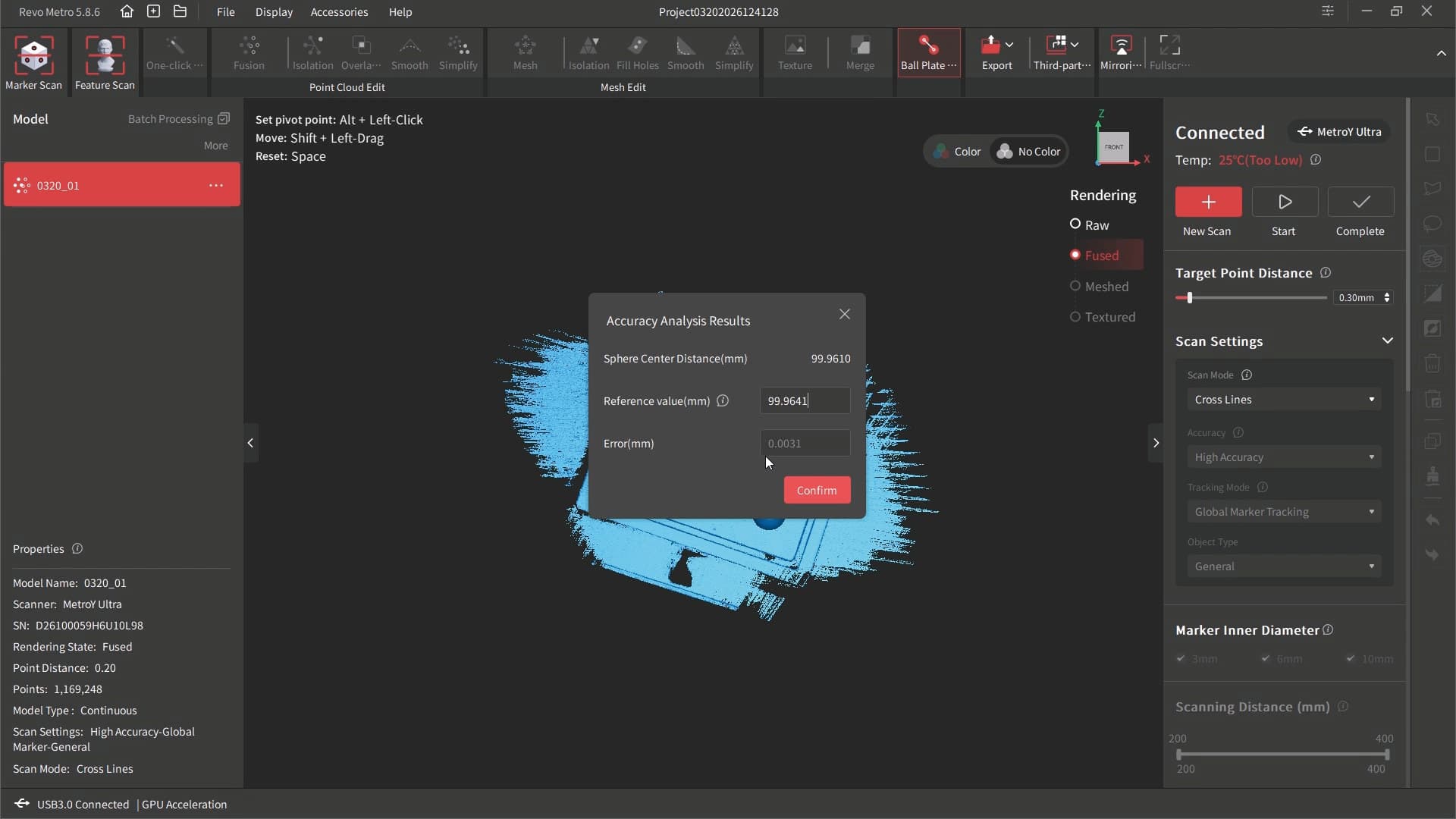Select the Feature Scan mode icon
This screenshot has width=1456, height=819.
105,55
